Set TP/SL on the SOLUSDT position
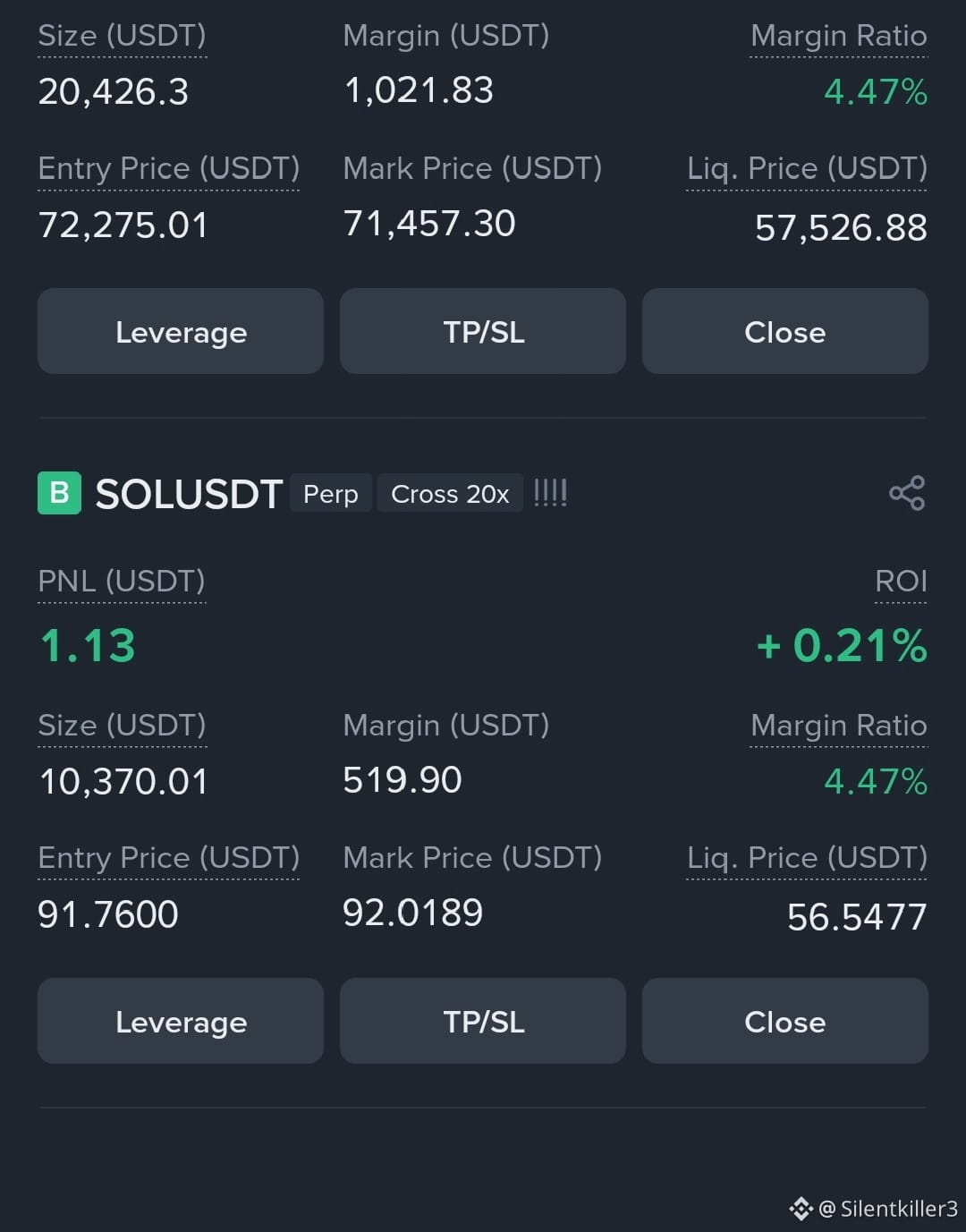 (483, 1021)
